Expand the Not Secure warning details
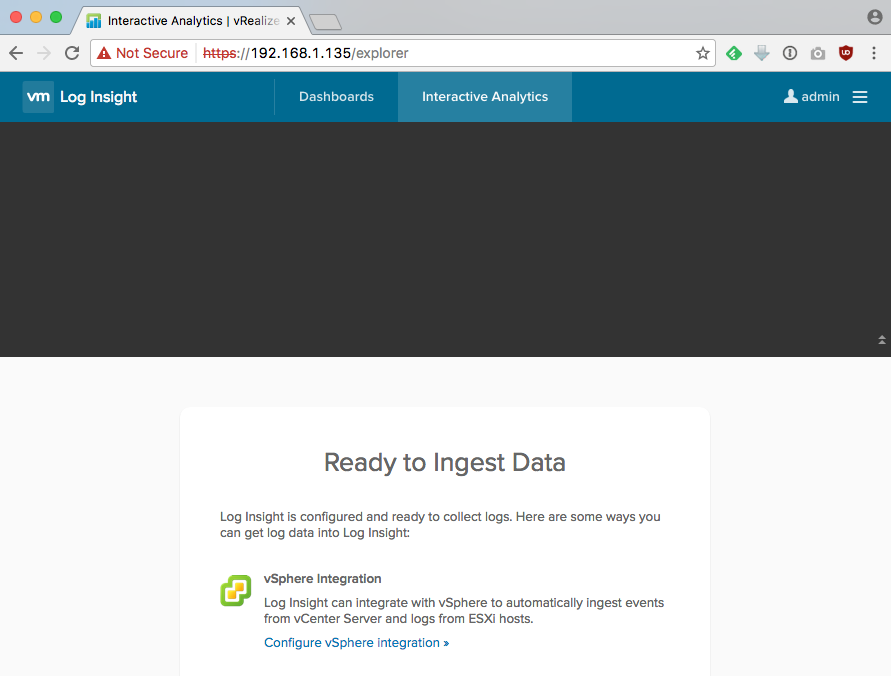The width and height of the screenshot is (891, 676). (141, 52)
